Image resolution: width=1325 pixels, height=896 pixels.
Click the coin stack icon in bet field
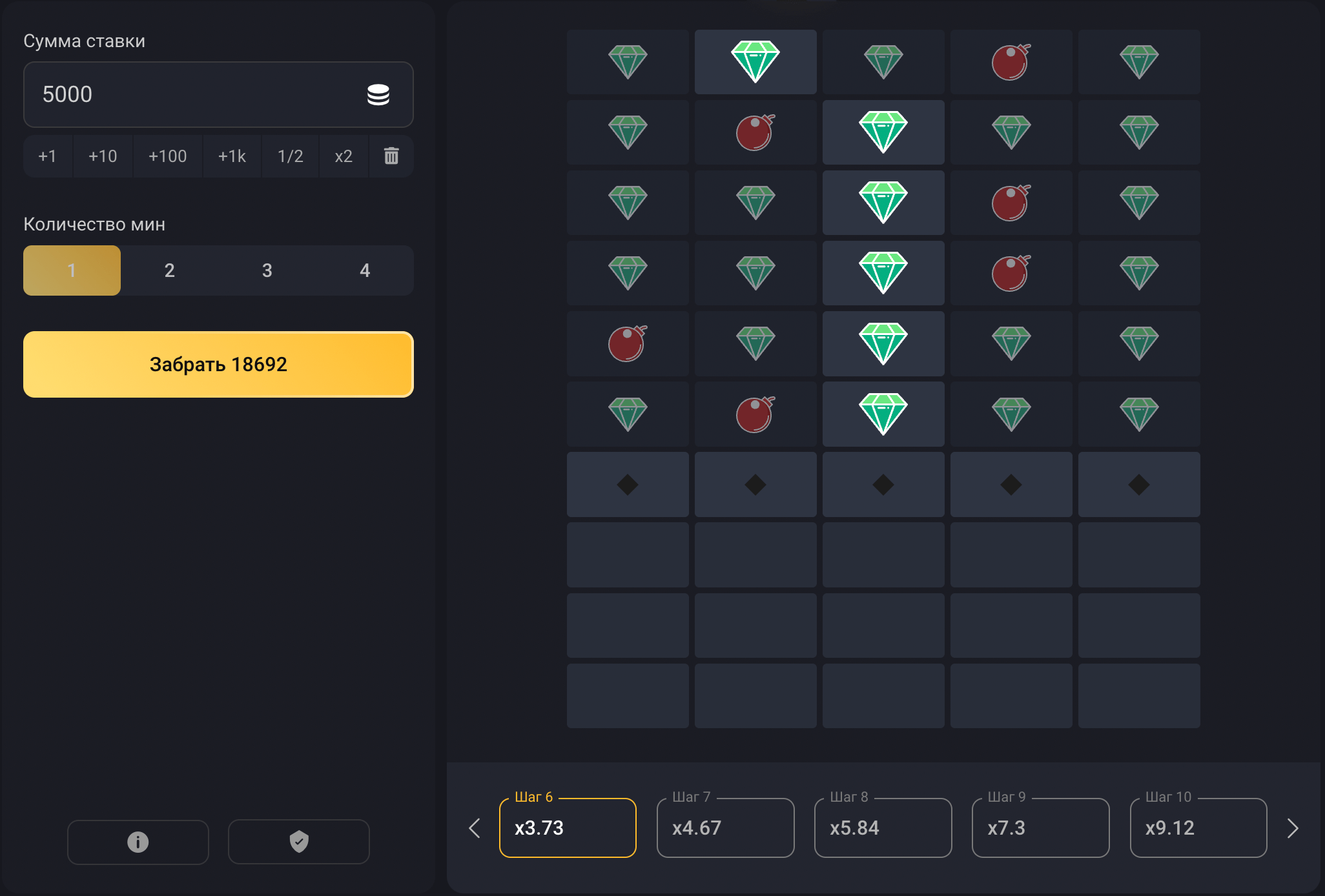tap(378, 95)
